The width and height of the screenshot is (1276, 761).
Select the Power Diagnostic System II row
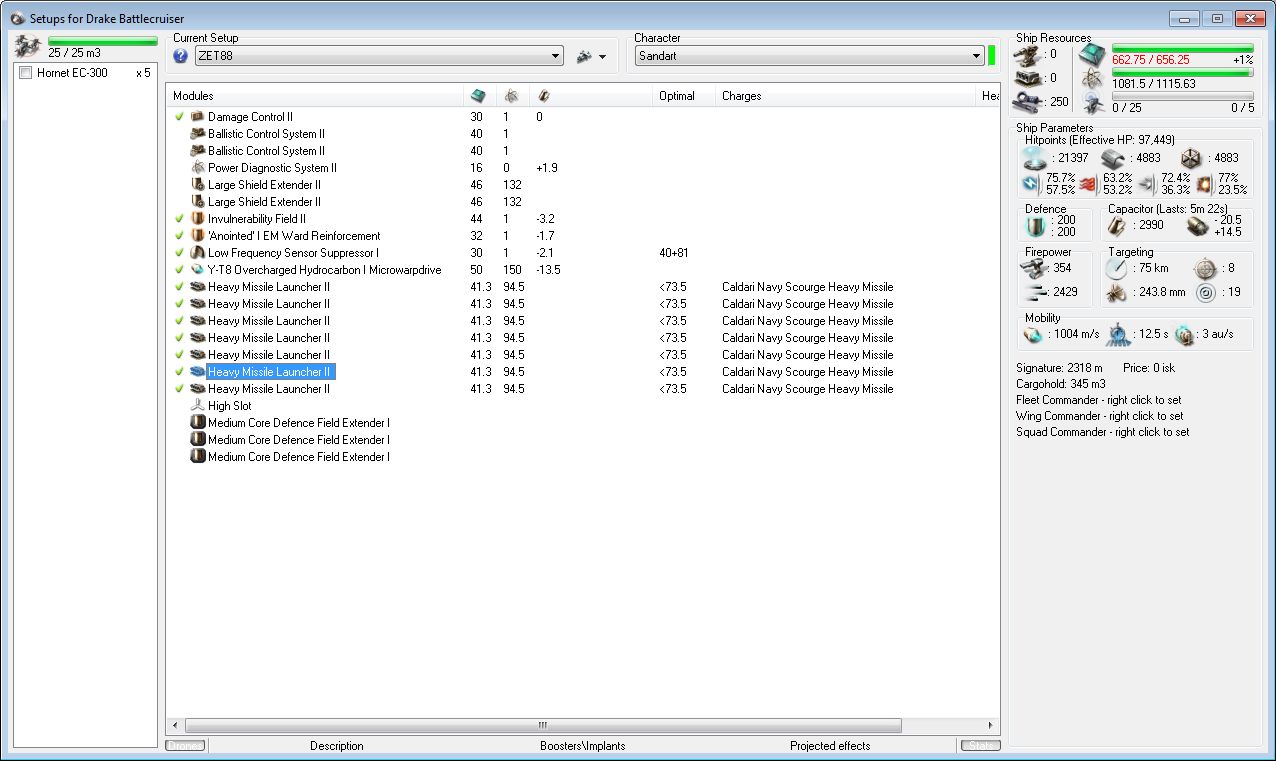583,168
